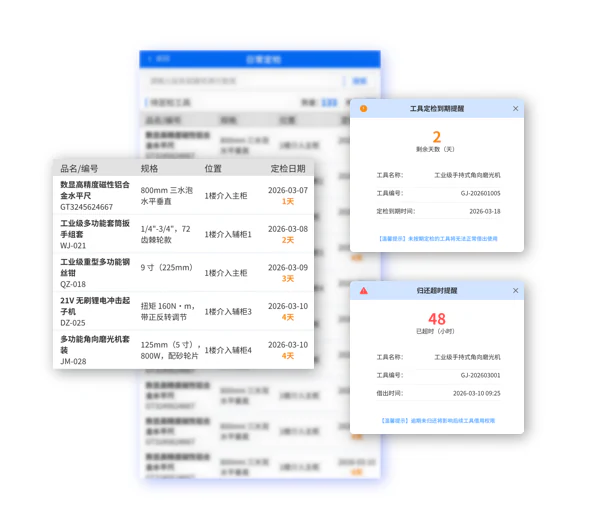Click the red 48 overdue hours number

pos(436,319)
